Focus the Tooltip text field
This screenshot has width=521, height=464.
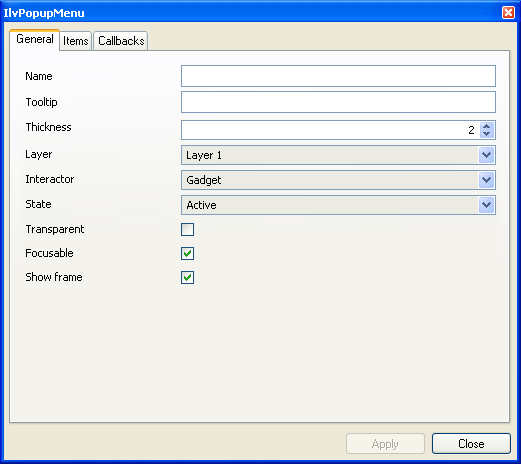[x=338, y=102]
